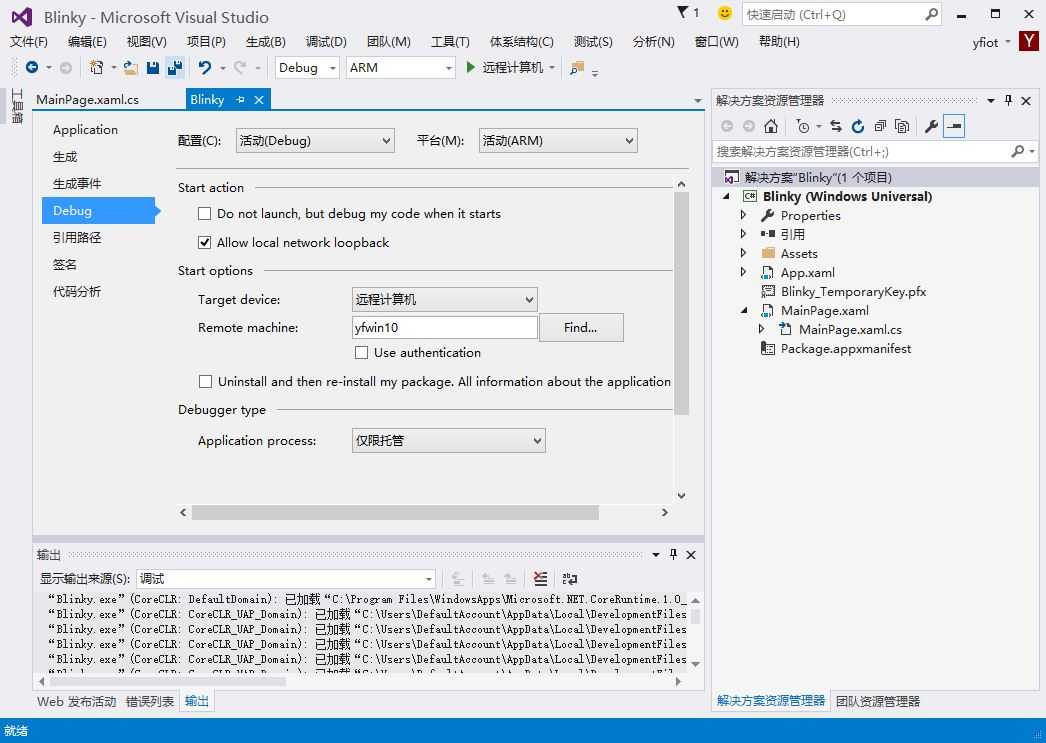The width and height of the screenshot is (1046, 743).
Task: Click the Home icon in Solution Explorer
Action: pos(770,126)
